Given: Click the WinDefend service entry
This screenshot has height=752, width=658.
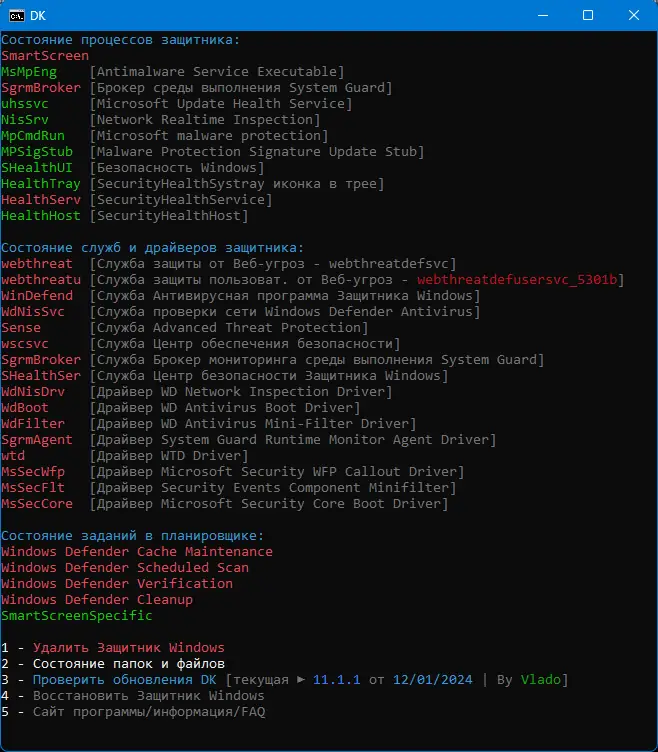Looking at the screenshot, I should tap(37, 296).
